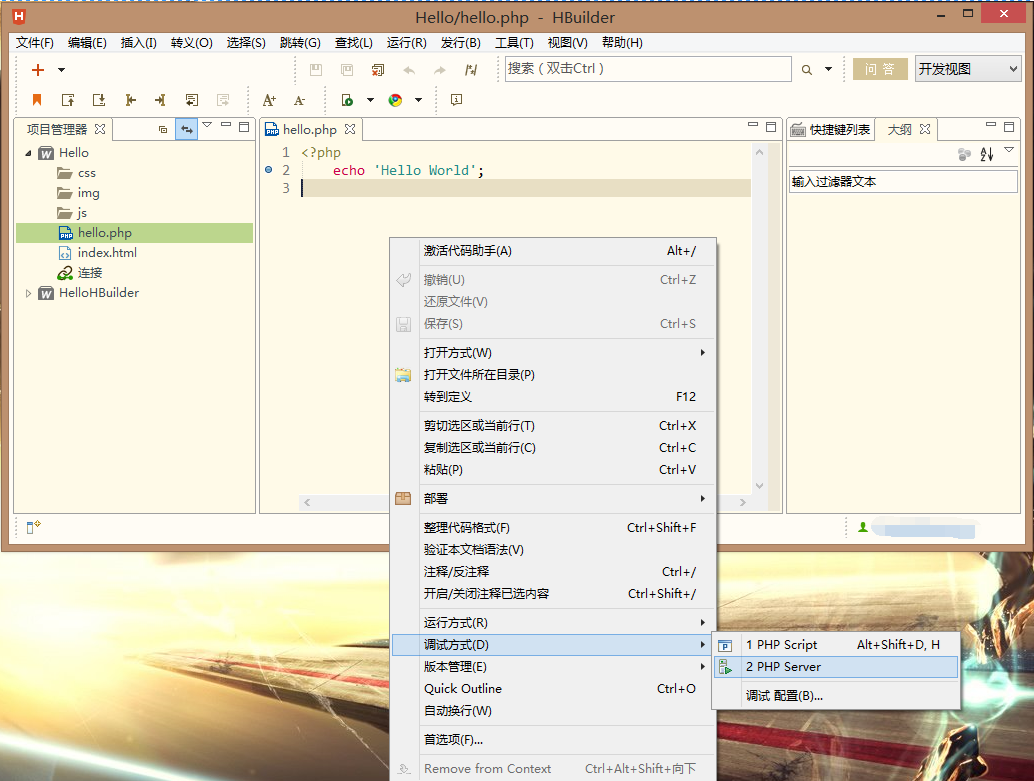Click the jump to line end icon
Viewport: 1034px width, 781px height.
(x=160, y=100)
